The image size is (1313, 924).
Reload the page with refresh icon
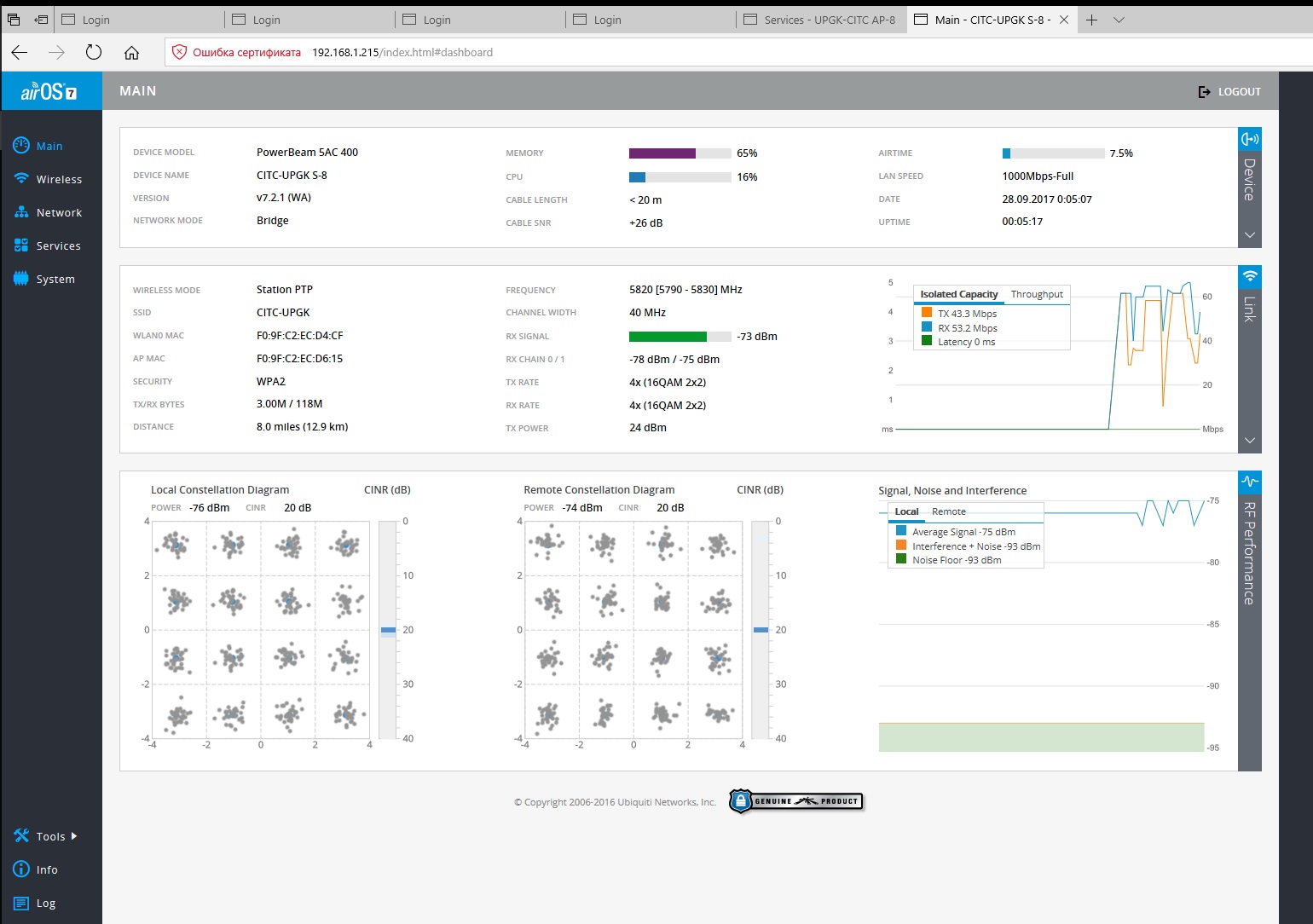click(94, 52)
